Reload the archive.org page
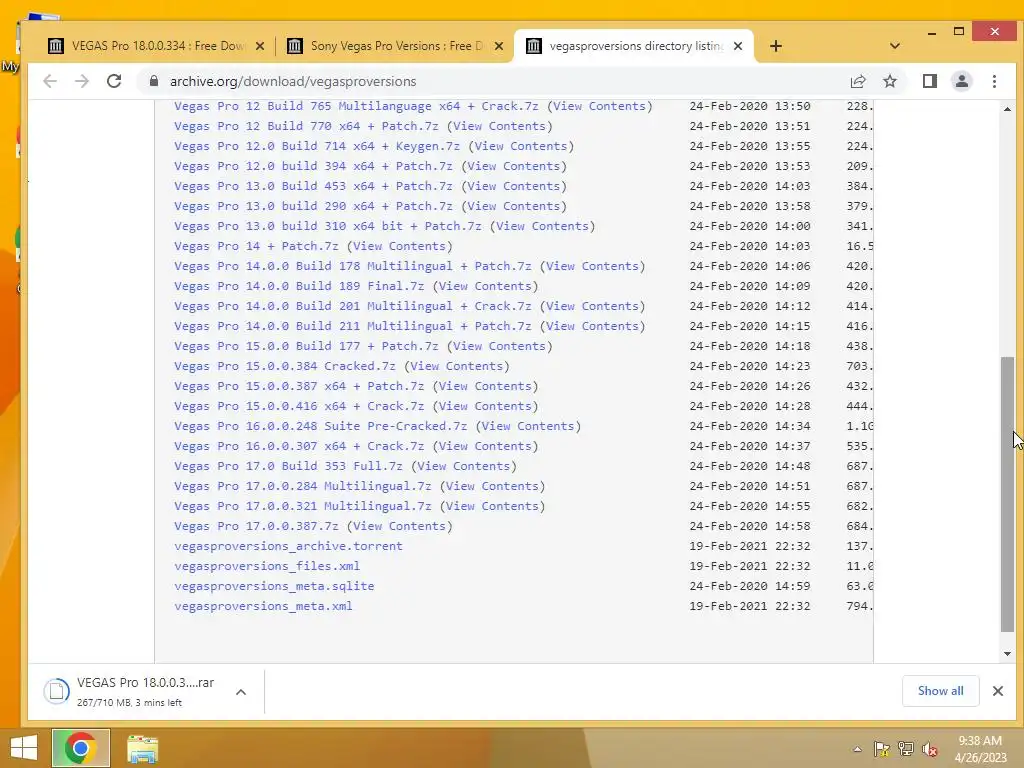Image resolution: width=1024 pixels, height=768 pixels. [x=114, y=81]
